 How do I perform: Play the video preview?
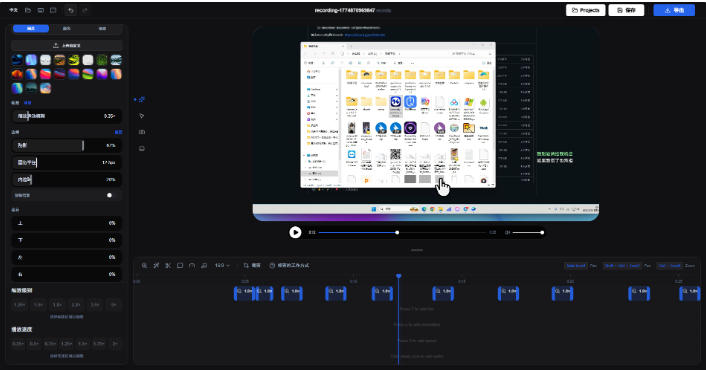pyautogui.click(x=295, y=232)
